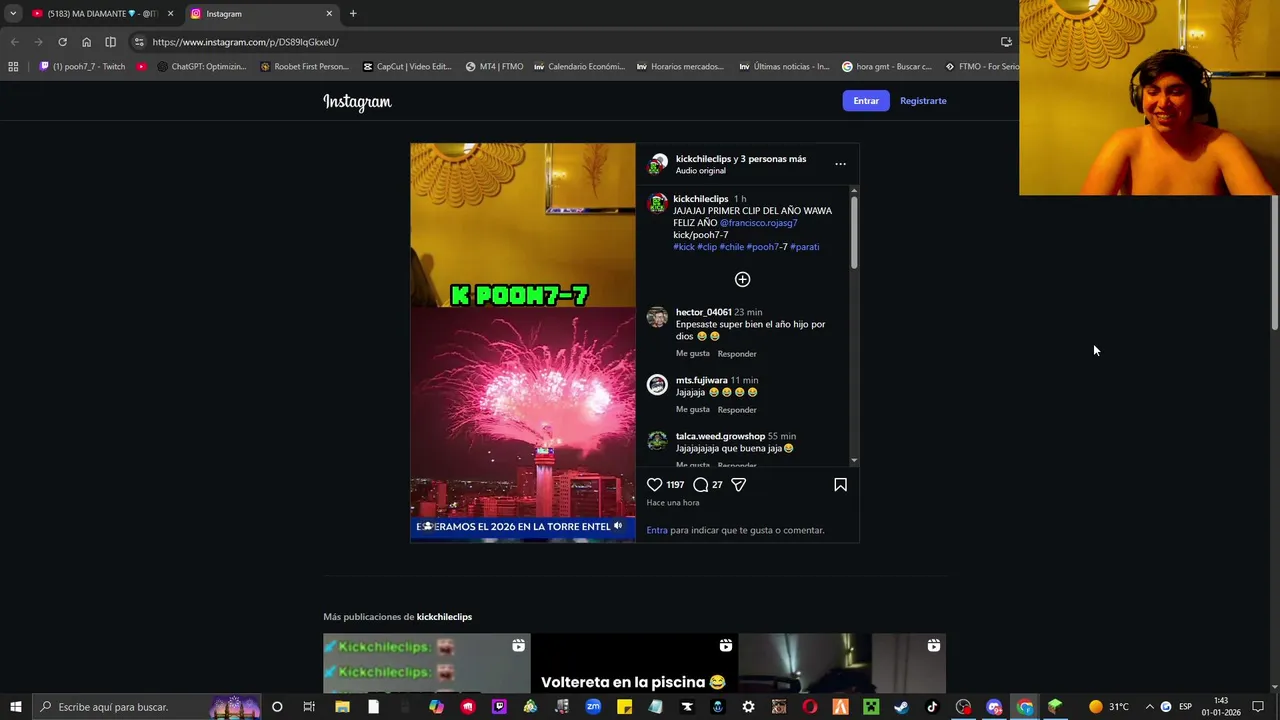Select the Instagram tab
Image resolution: width=1280 pixels, height=720 pixels.
[x=262, y=14]
